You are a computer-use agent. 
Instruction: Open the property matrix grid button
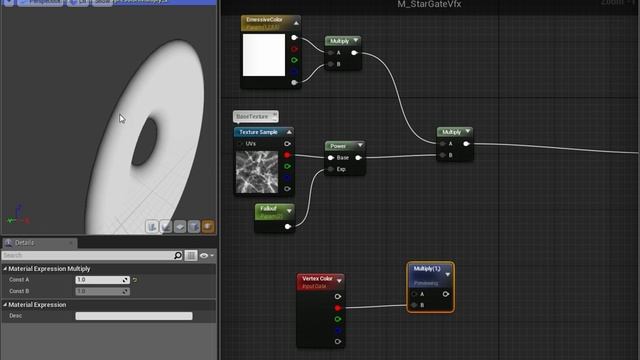coord(191,256)
